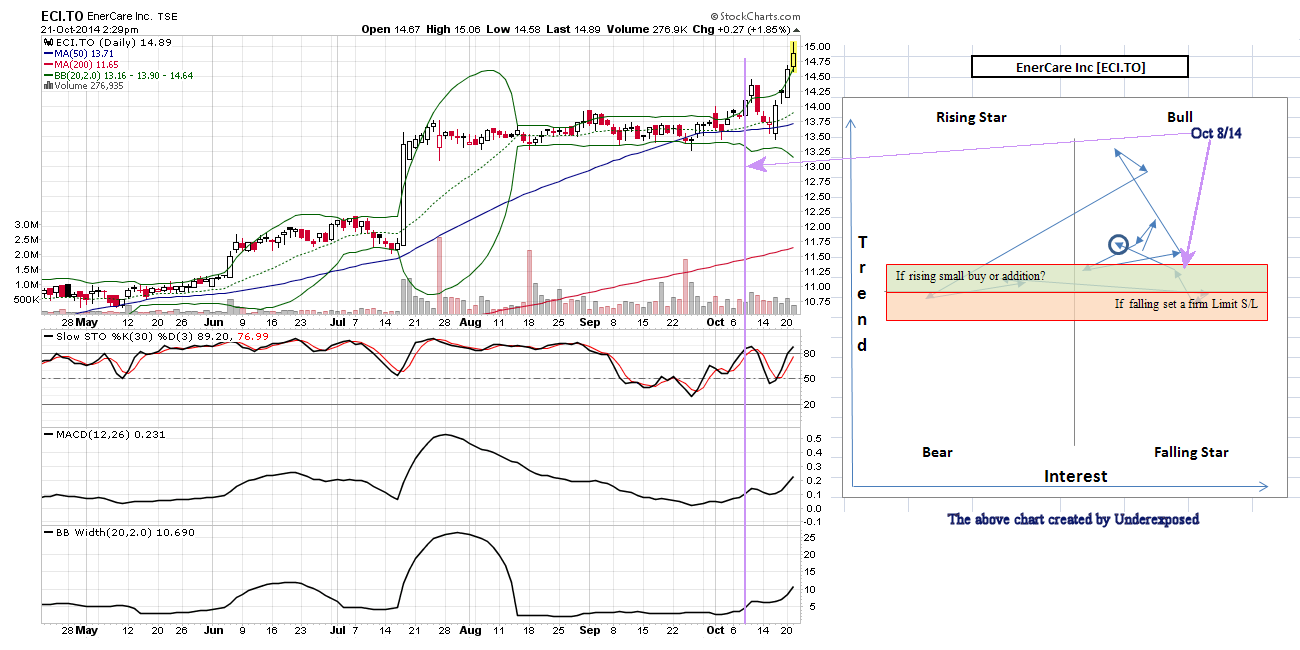Click the 'Bear' quadrant label

937,452
